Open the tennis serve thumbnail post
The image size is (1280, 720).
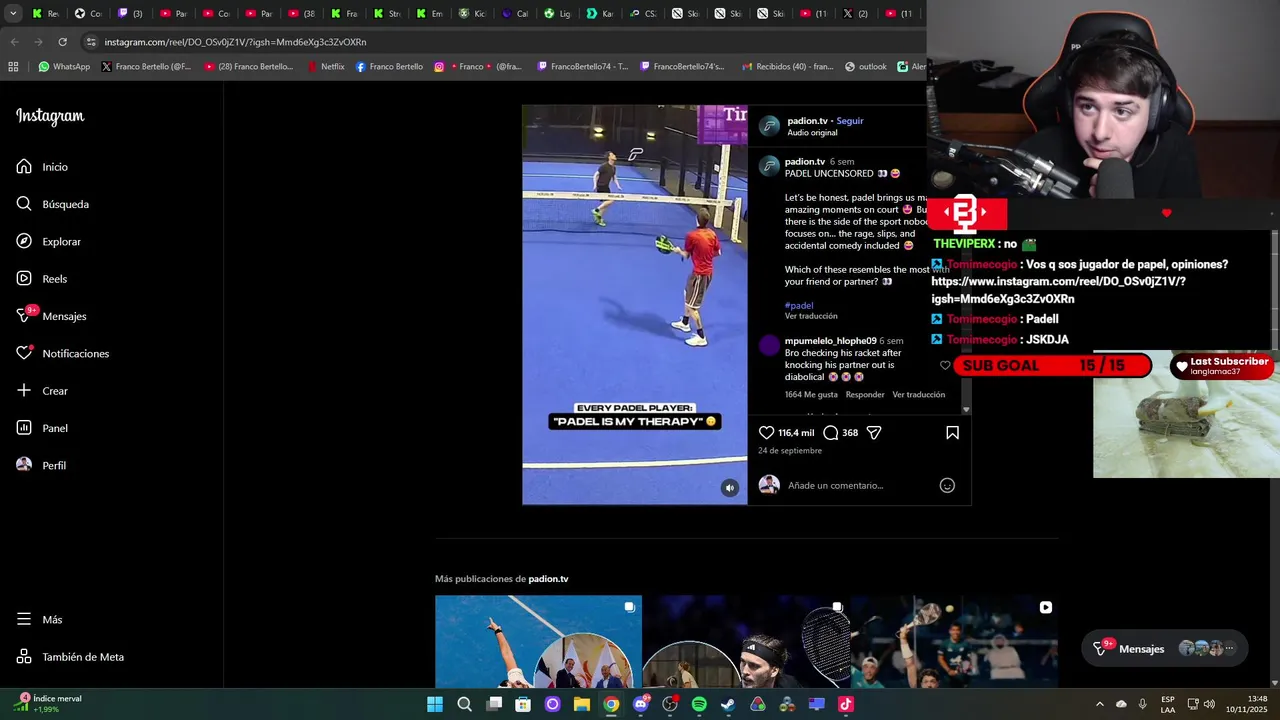pos(538,642)
